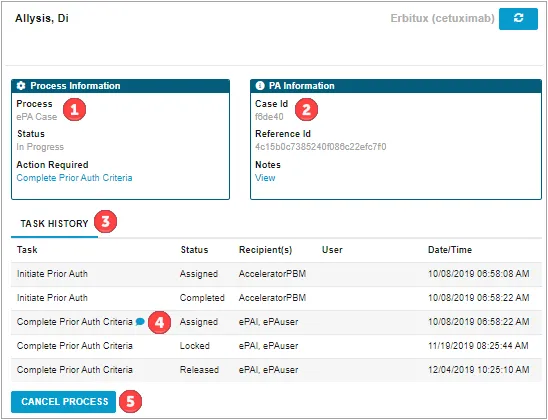Open the comment bubble on Complete Prior Auth Criteria
548x420 pixels.
pos(140,321)
